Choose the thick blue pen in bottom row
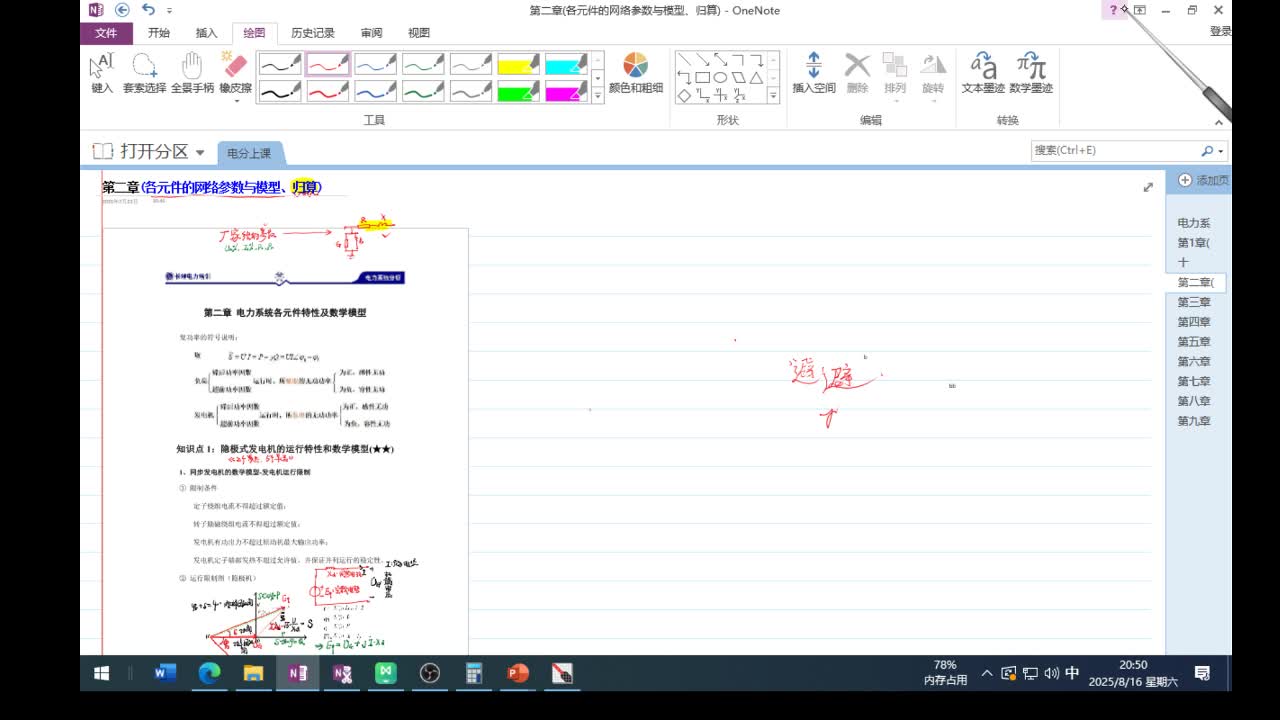Viewport: 1280px width, 720px height. 376,91
